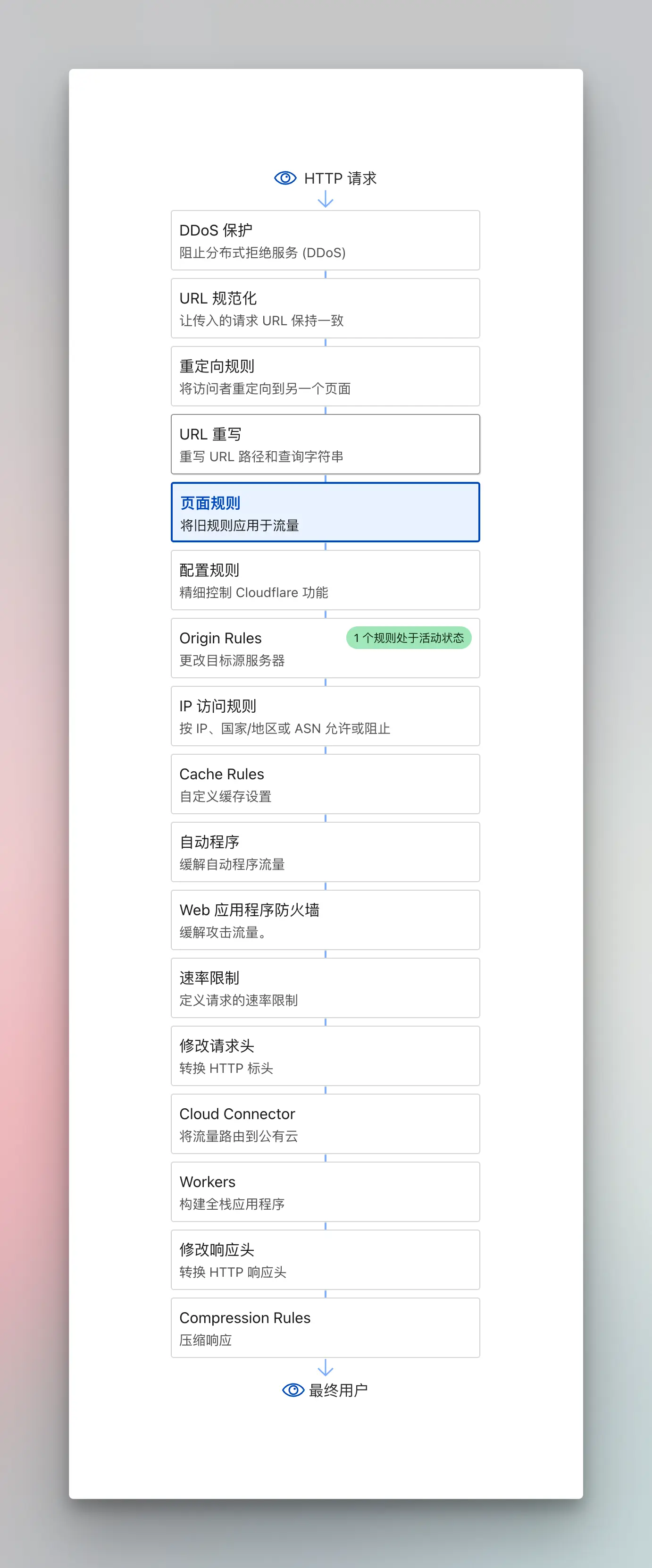Click the down arrow under HTTP 请求

click(x=326, y=199)
